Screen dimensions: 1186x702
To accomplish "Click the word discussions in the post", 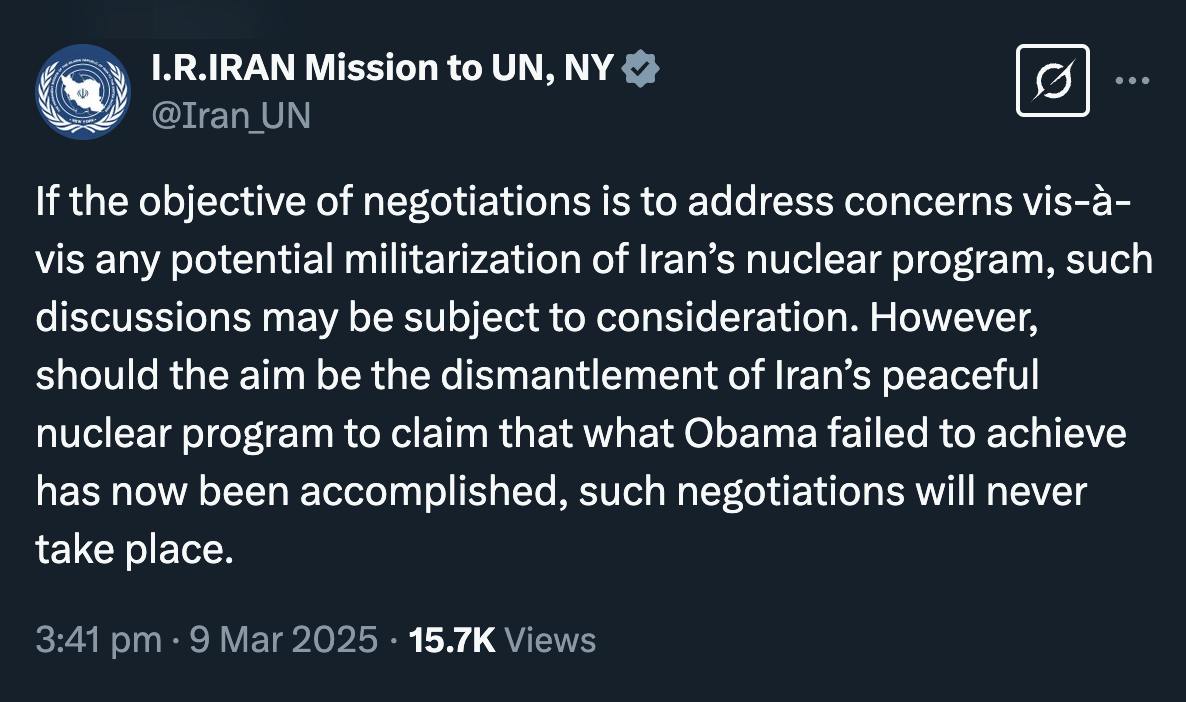I will tap(143, 318).
